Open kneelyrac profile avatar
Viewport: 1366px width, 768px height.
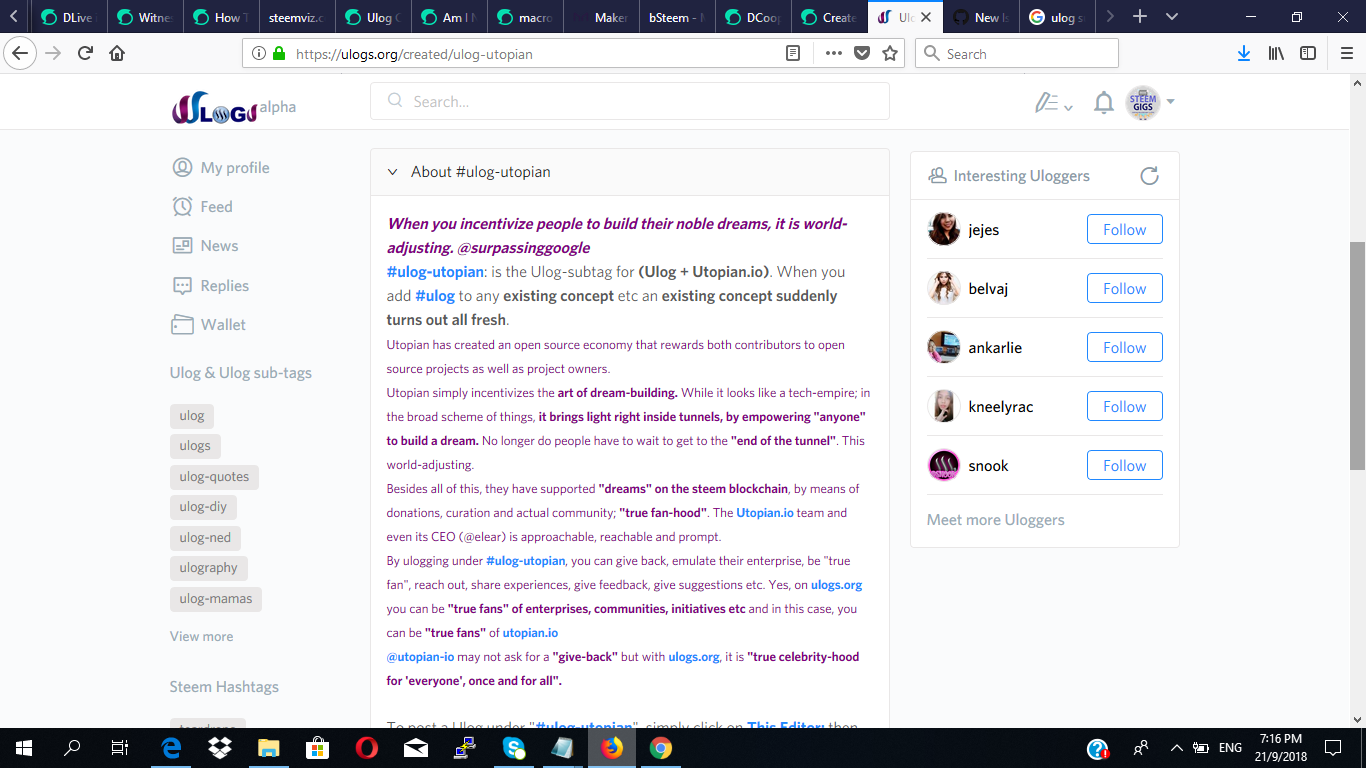point(944,406)
